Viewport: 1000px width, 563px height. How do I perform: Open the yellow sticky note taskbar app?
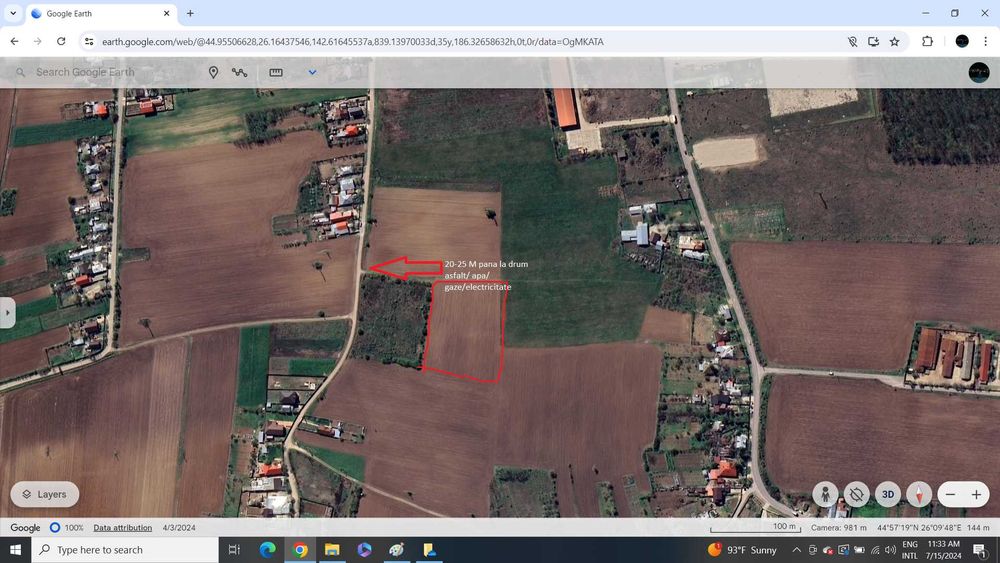(429, 550)
